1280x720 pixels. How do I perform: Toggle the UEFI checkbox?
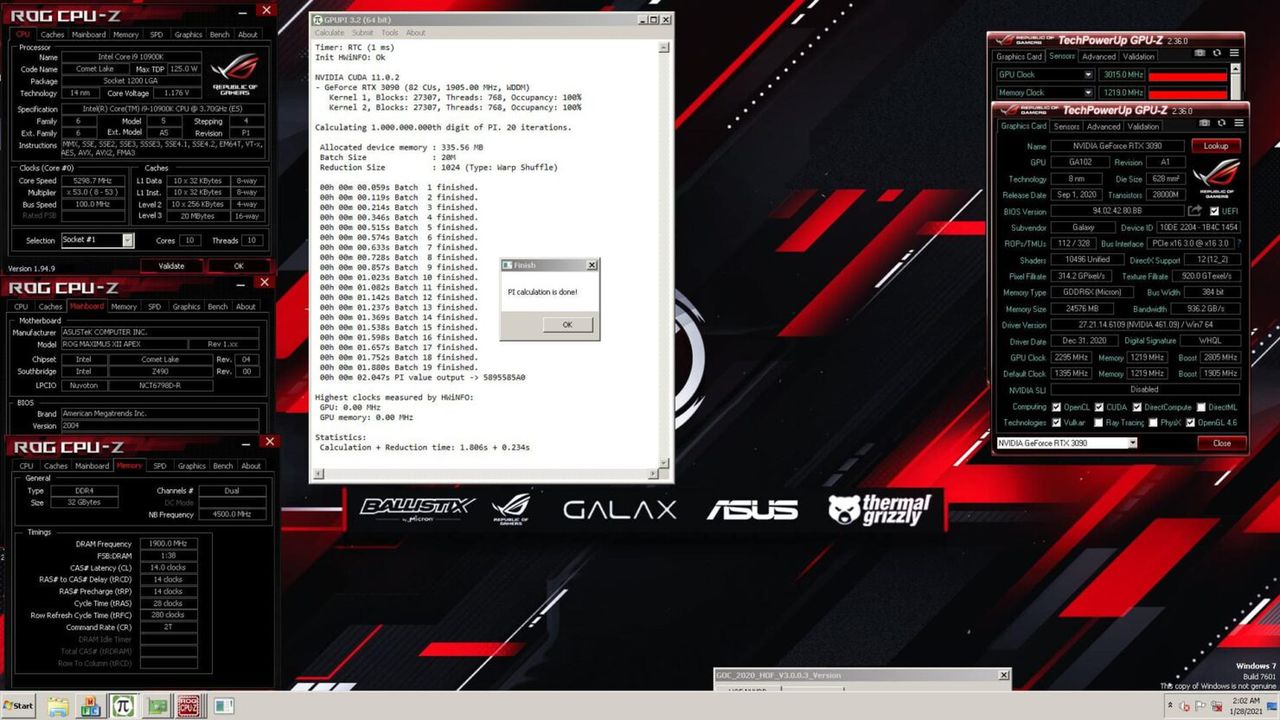[1213, 211]
